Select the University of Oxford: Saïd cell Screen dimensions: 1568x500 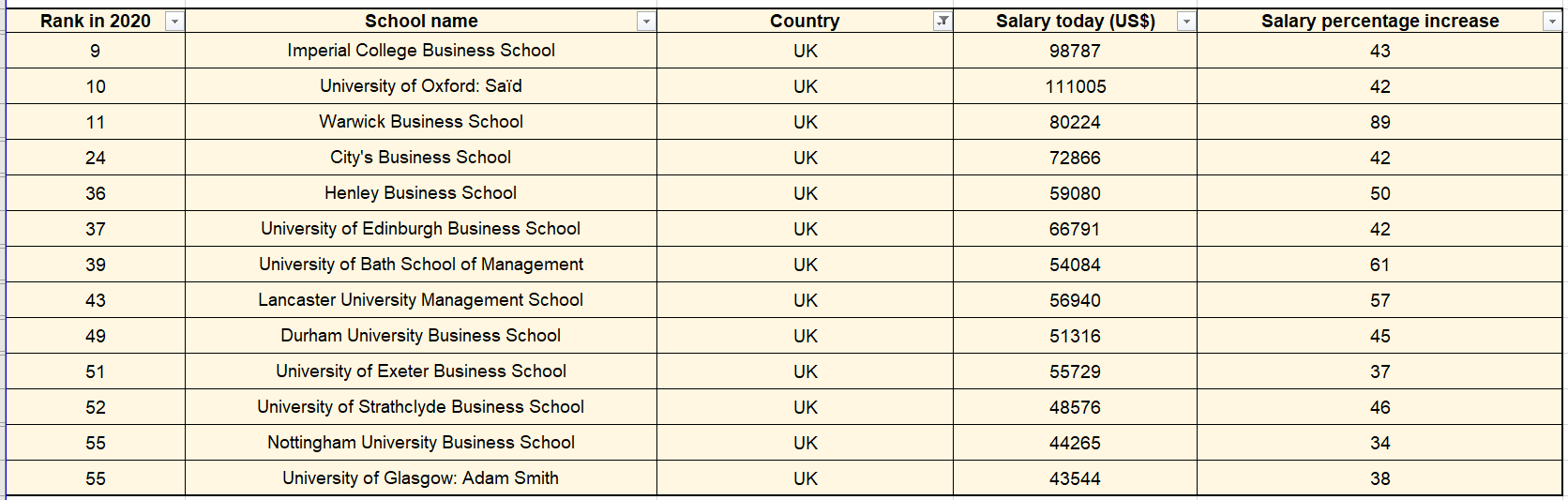tap(420, 86)
